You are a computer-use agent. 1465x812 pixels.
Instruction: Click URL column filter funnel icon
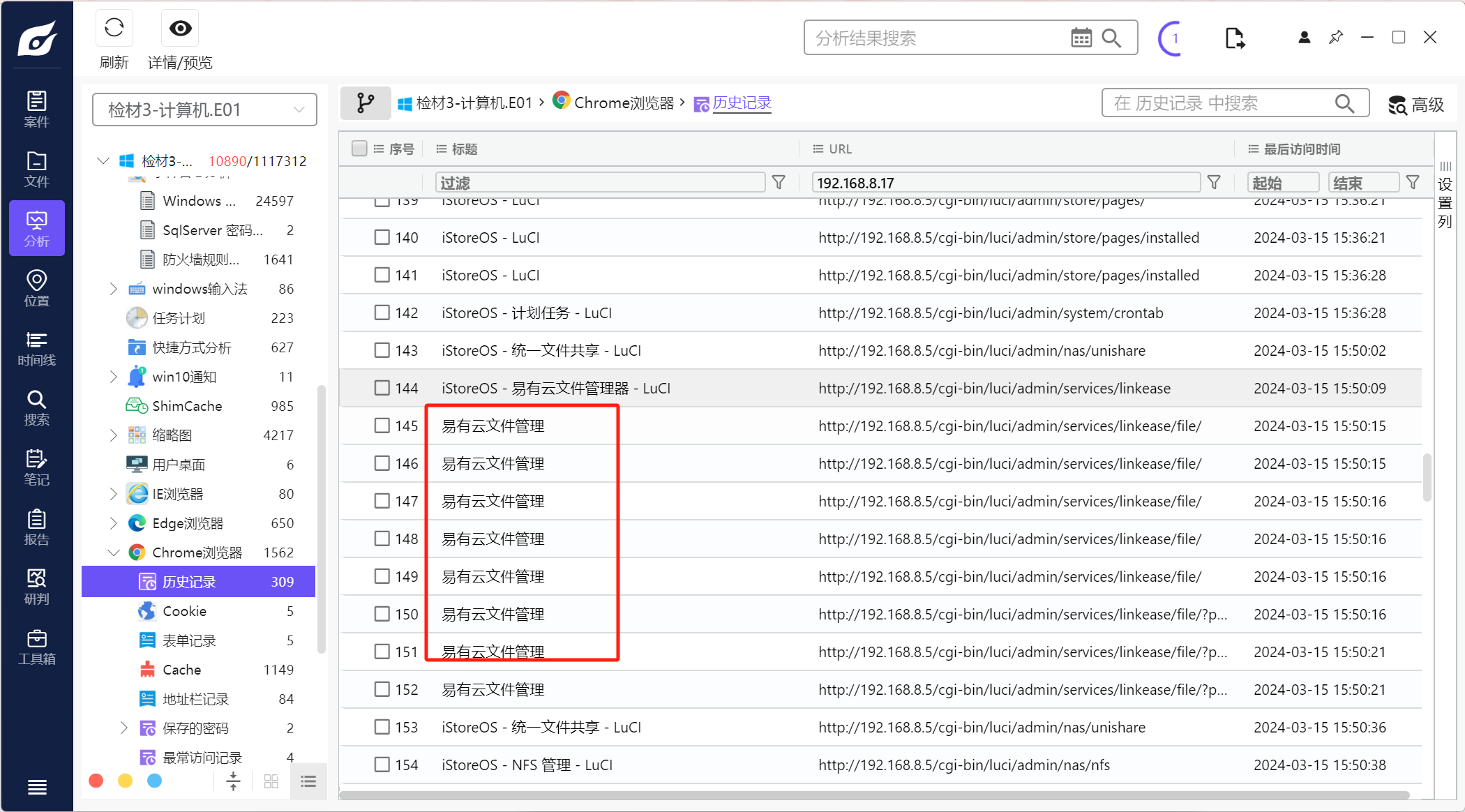click(x=1214, y=183)
